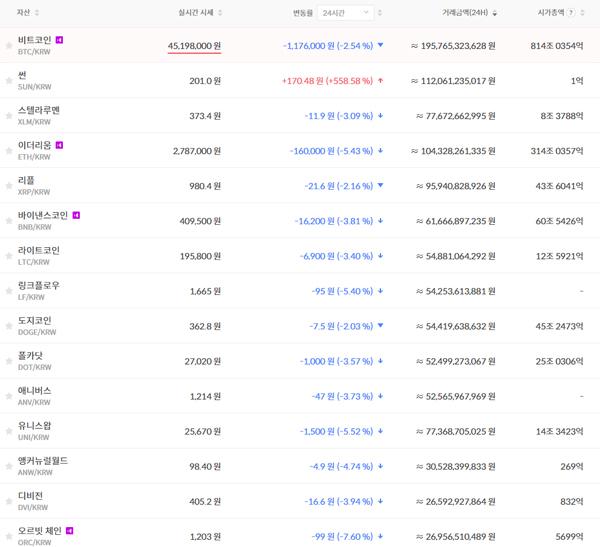Sort by 변동률 column arrows
This screenshot has width=600, height=547.
[380, 13]
